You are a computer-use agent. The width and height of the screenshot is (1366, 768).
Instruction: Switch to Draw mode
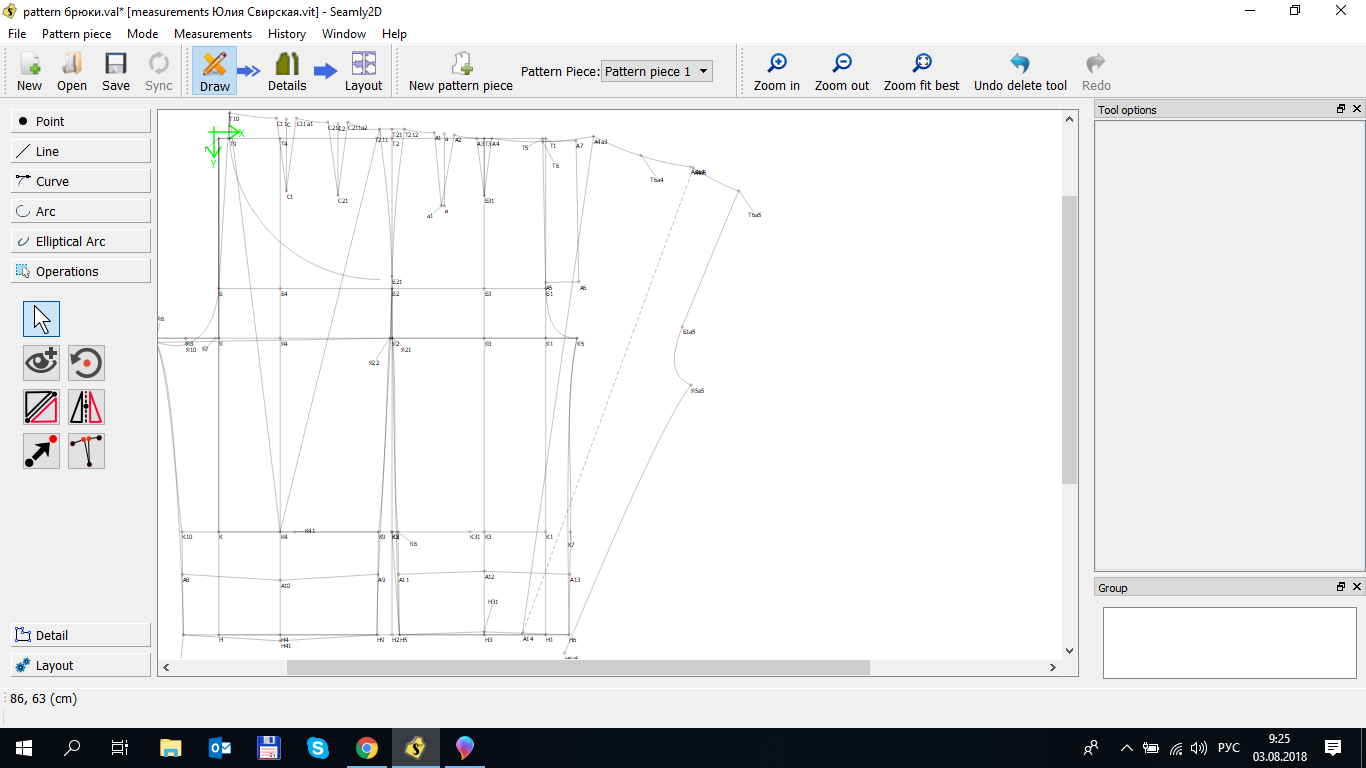coord(214,71)
